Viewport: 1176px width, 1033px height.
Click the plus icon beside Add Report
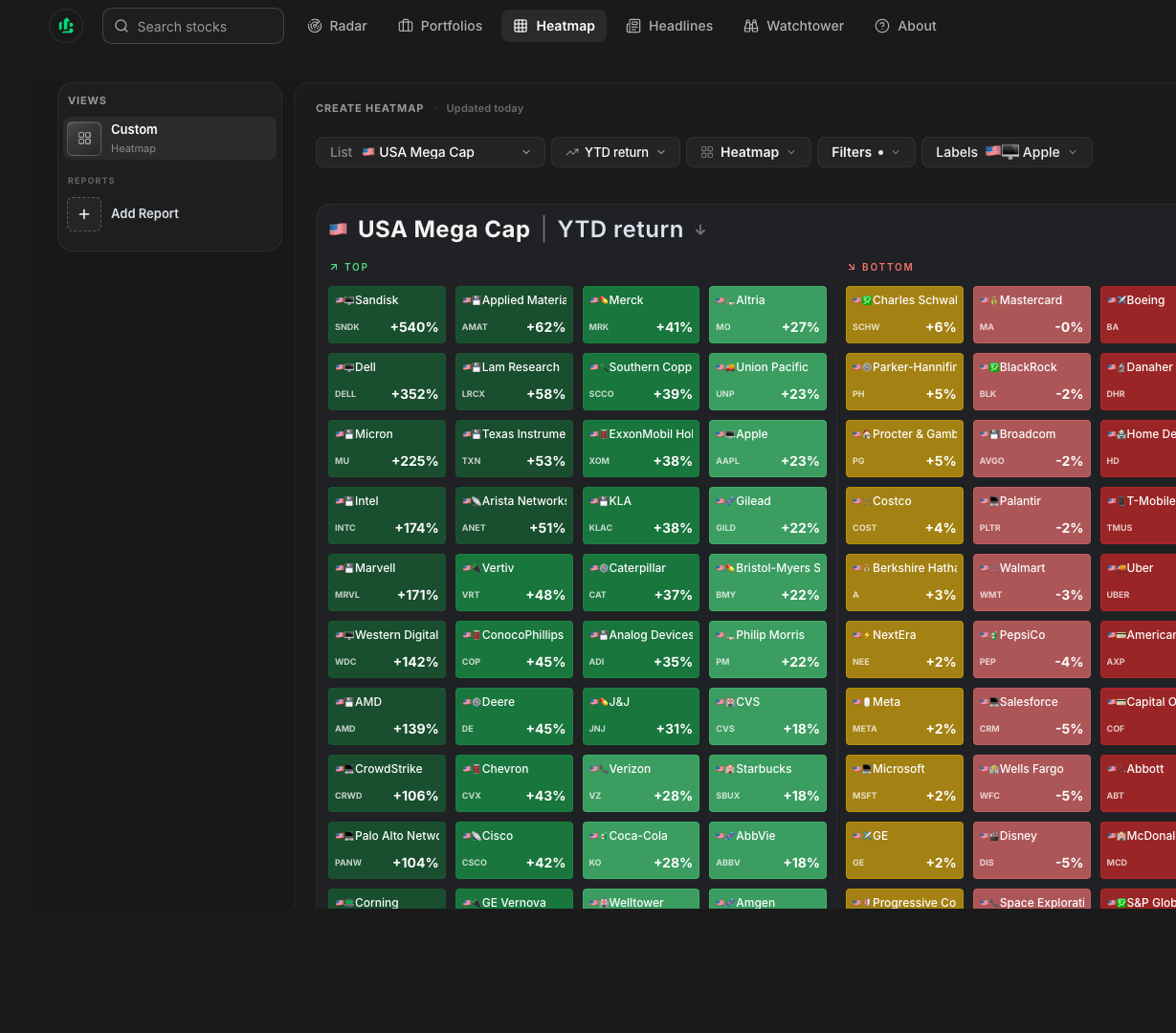84,213
